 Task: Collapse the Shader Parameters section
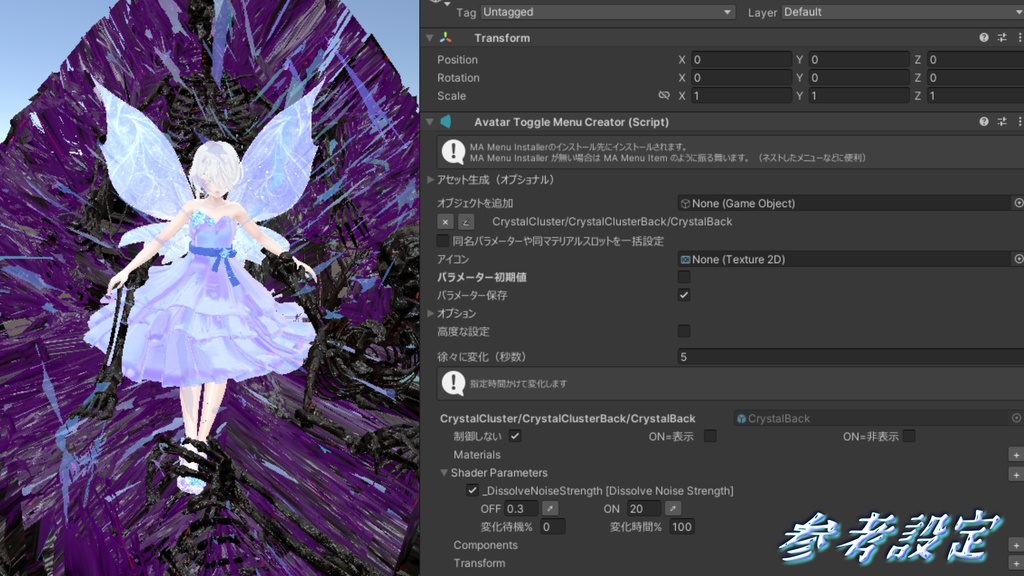(x=443, y=472)
